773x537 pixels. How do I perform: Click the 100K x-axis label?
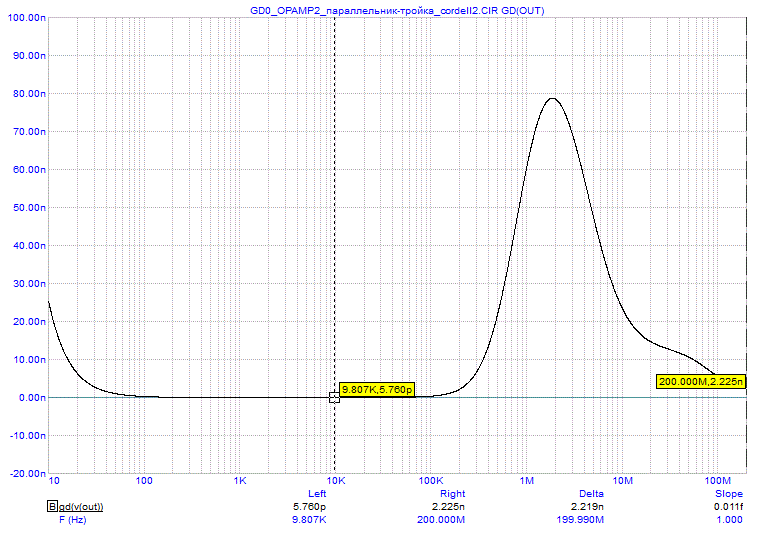click(x=431, y=481)
